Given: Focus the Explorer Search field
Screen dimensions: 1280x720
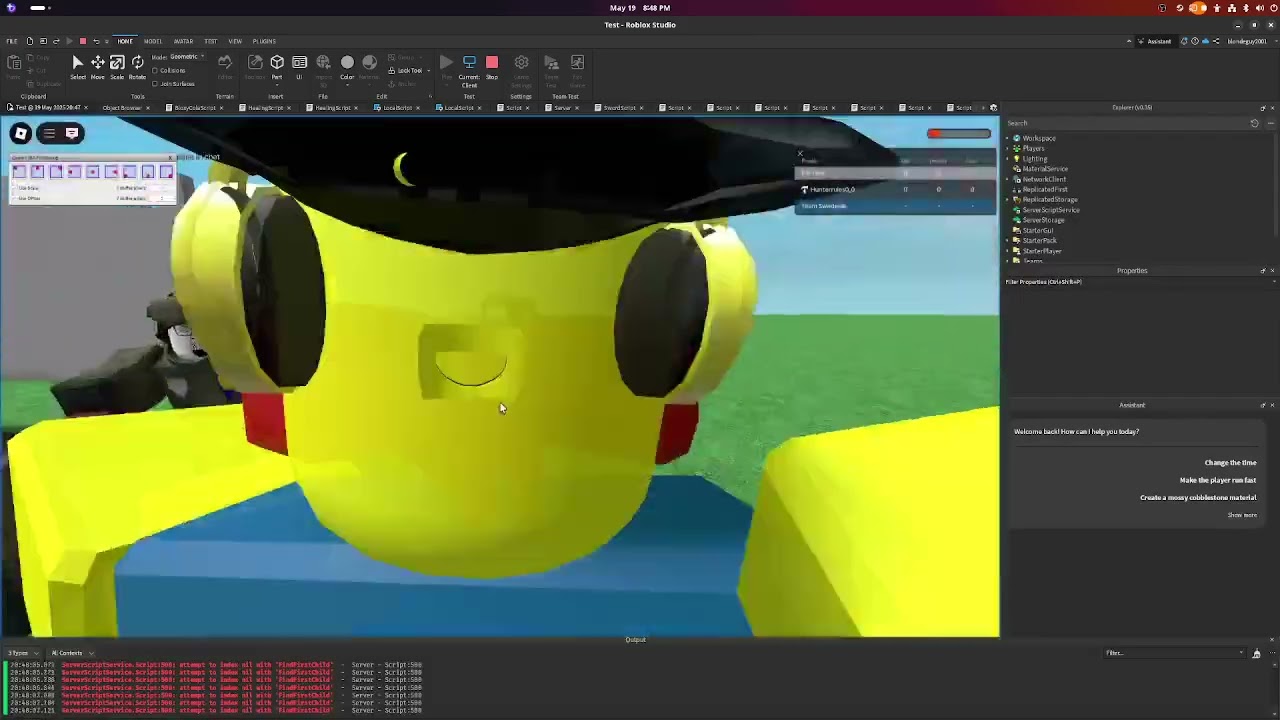Looking at the screenshot, I should click(1126, 123).
